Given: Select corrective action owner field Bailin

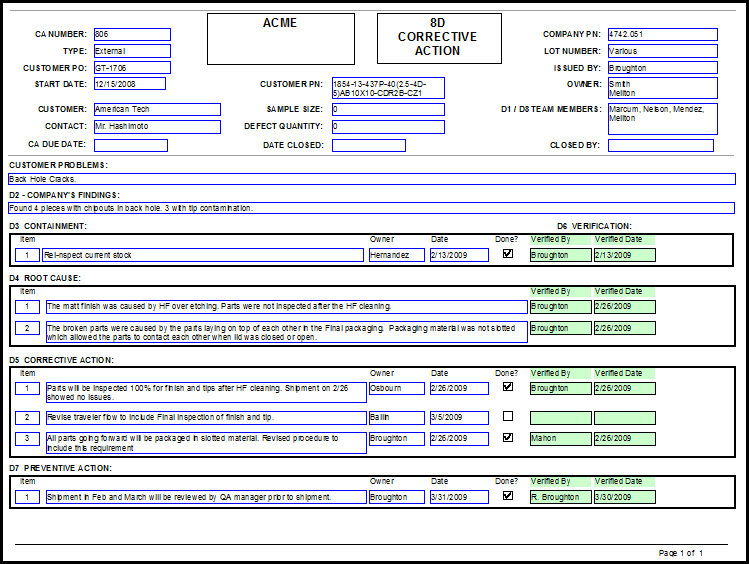Looking at the screenshot, I should point(396,418).
